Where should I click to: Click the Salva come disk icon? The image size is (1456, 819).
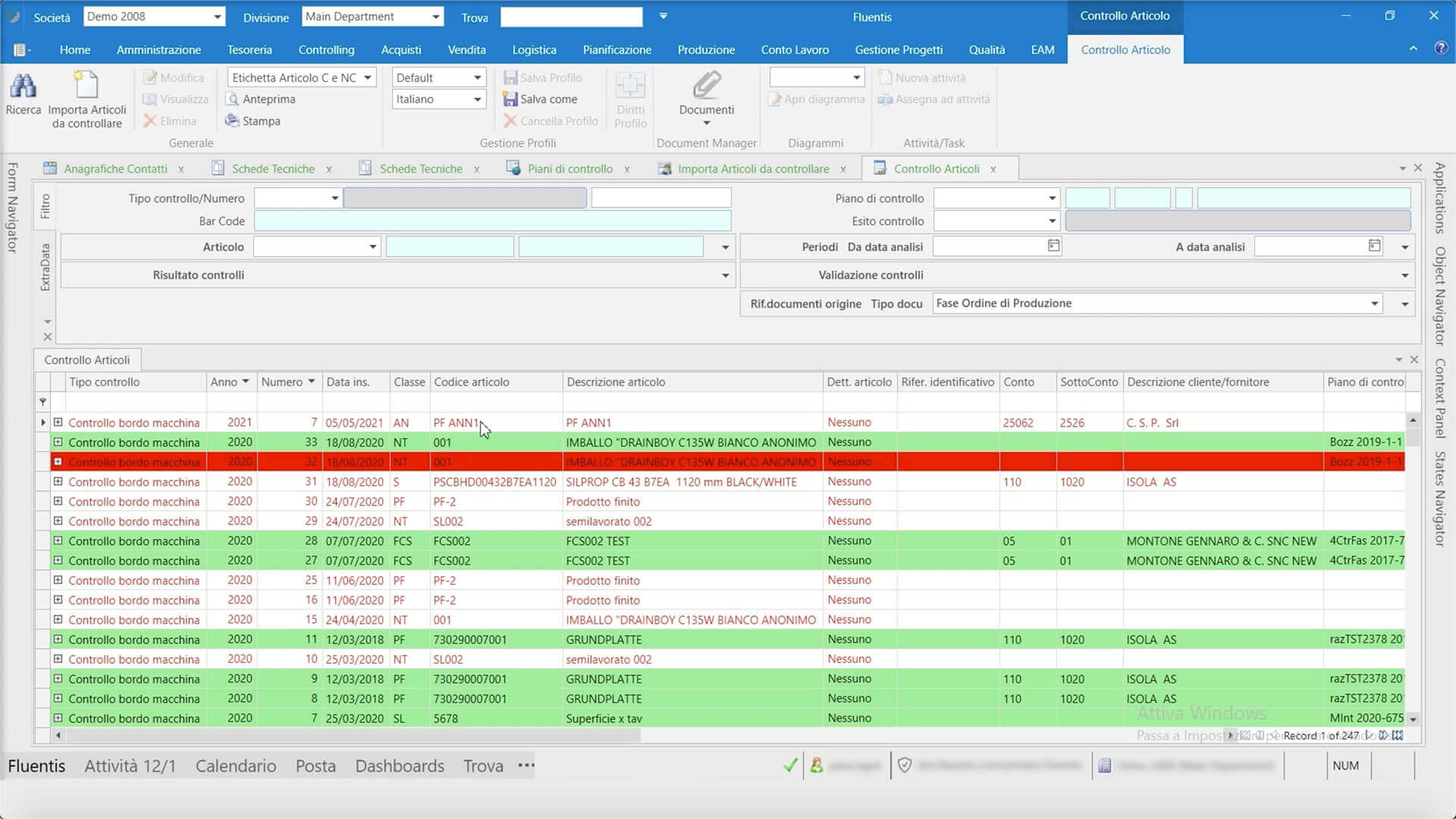point(510,99)
